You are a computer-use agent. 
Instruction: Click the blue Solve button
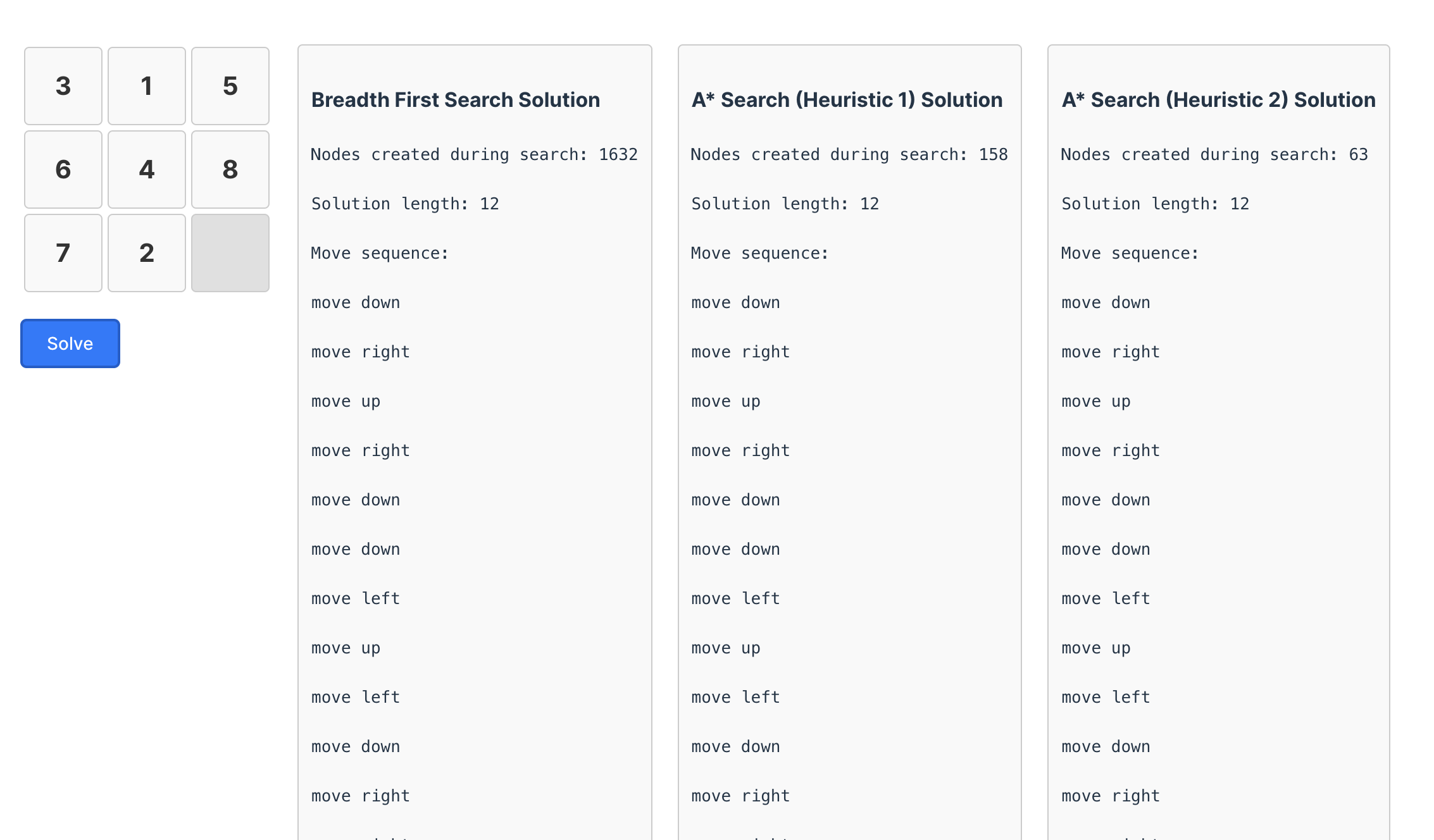point(70,343)
